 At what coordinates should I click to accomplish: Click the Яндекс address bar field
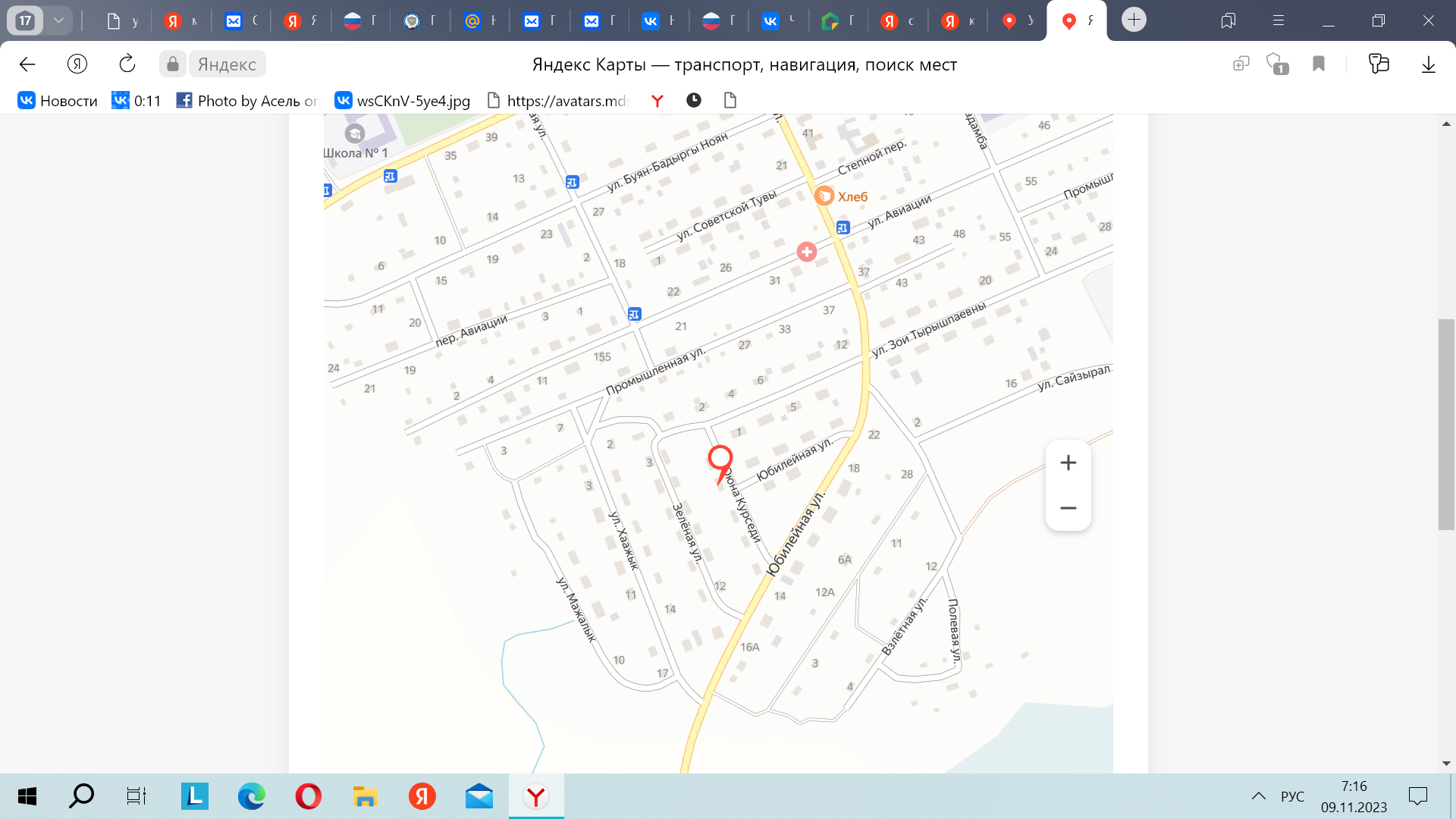point(227,64)
